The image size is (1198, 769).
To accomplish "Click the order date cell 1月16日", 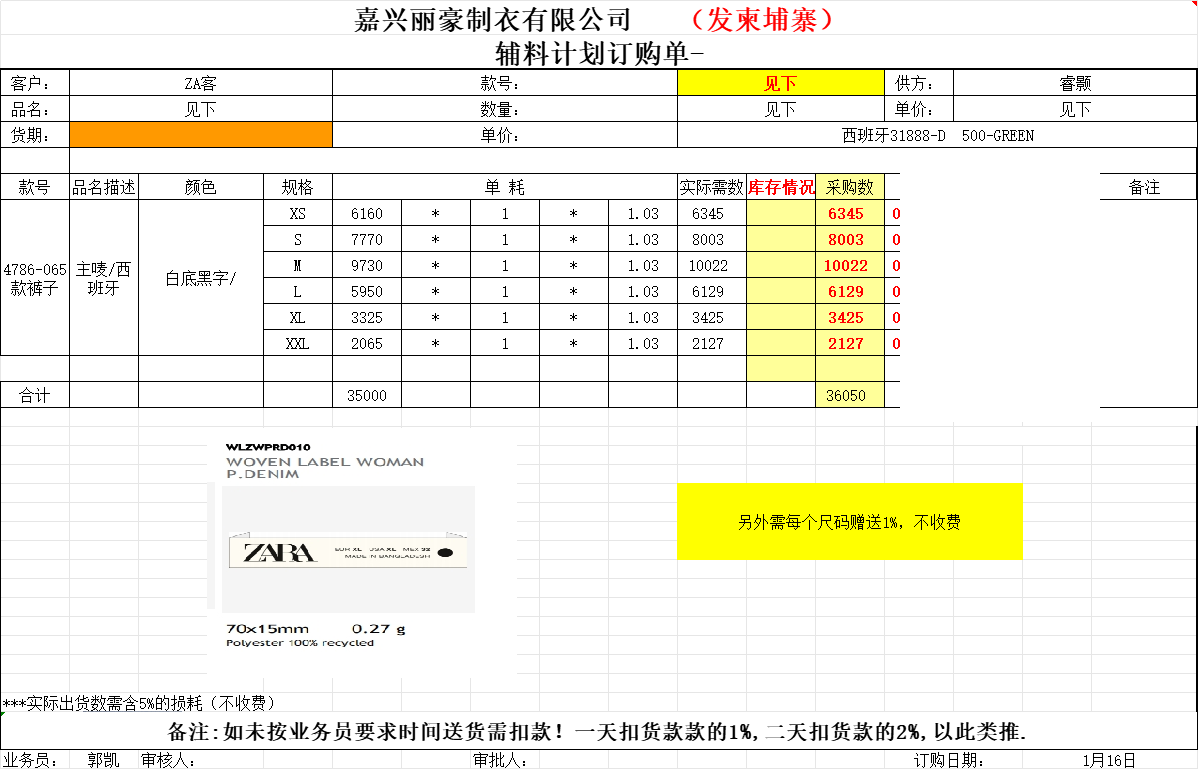I will click(x=1108, y=761).
